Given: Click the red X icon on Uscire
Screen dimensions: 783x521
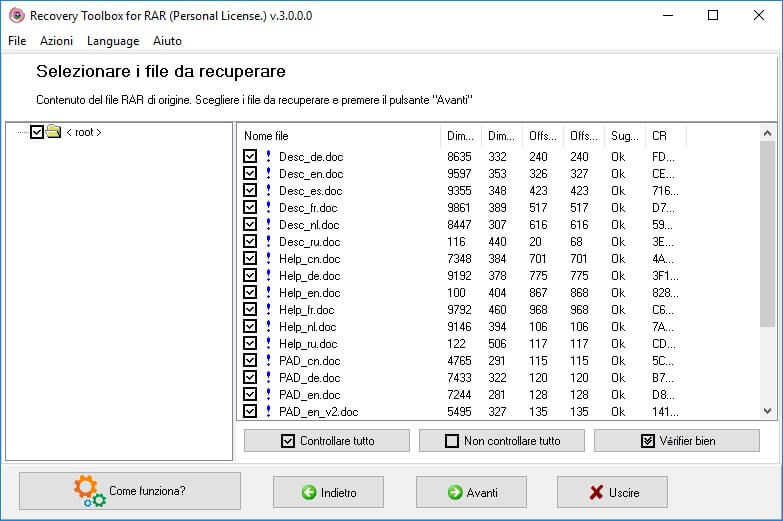Looking at the screenshot, I should [596, 492].
